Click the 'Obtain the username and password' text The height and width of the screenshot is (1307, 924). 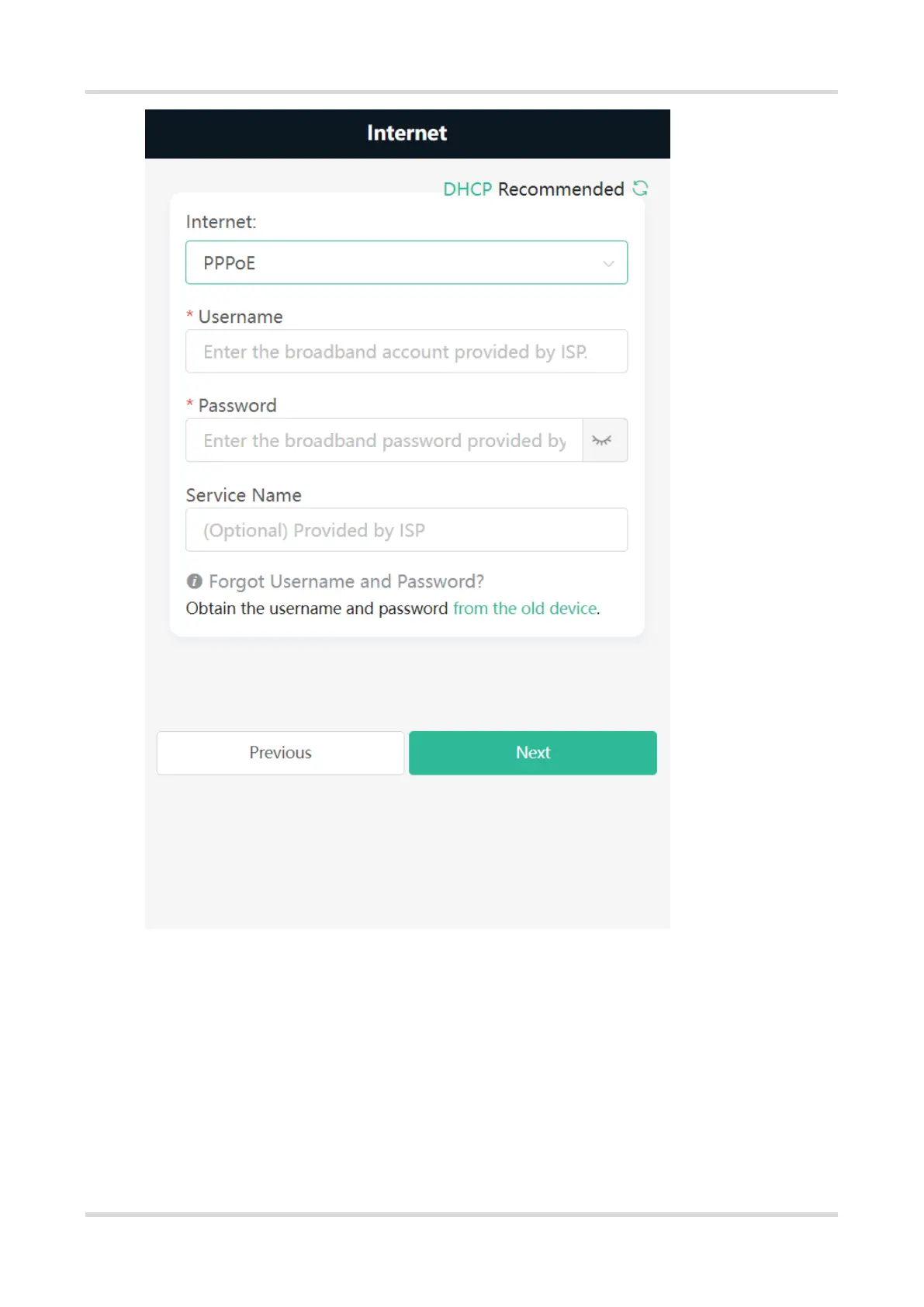pos(317,608)
